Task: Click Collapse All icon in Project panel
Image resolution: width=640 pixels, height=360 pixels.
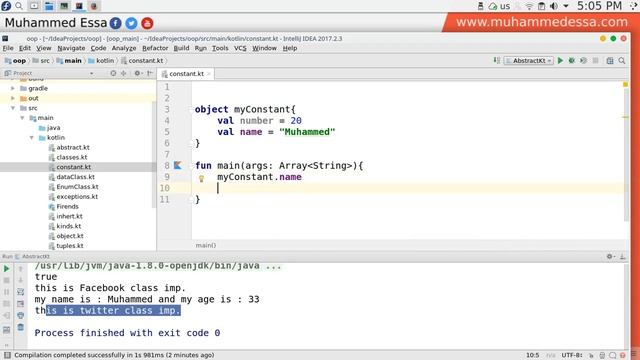Action: click(x=123, y=73)
